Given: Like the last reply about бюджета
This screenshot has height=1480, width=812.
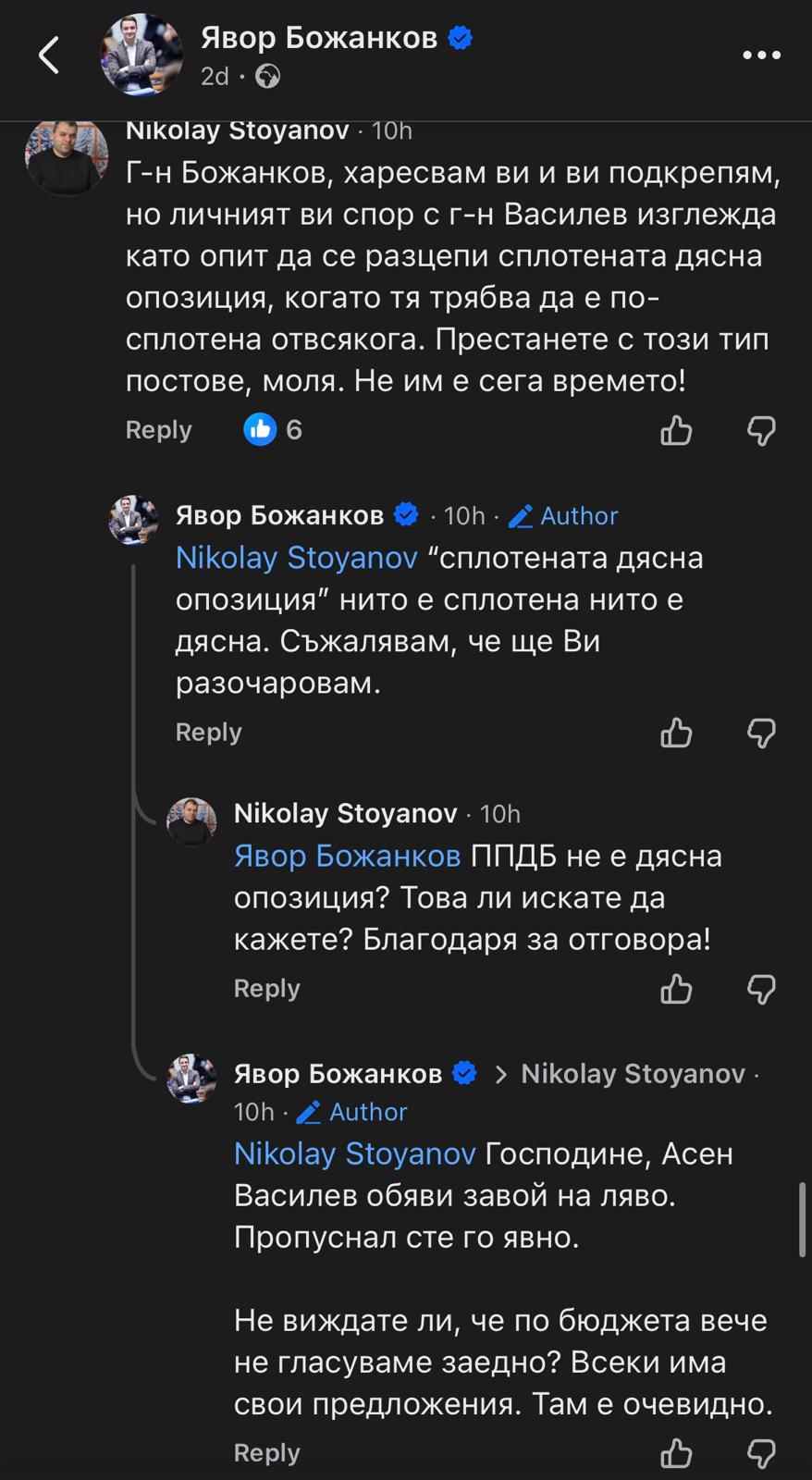Looking at the screenshot, I should (x=676, y=1453).
